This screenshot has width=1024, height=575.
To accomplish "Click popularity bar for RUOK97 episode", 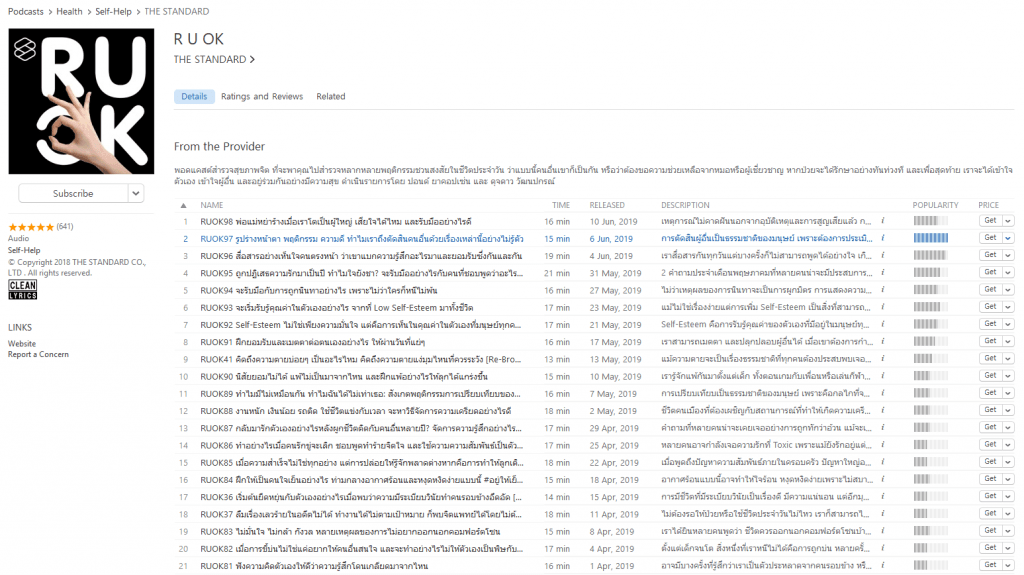I will [931, 238].
